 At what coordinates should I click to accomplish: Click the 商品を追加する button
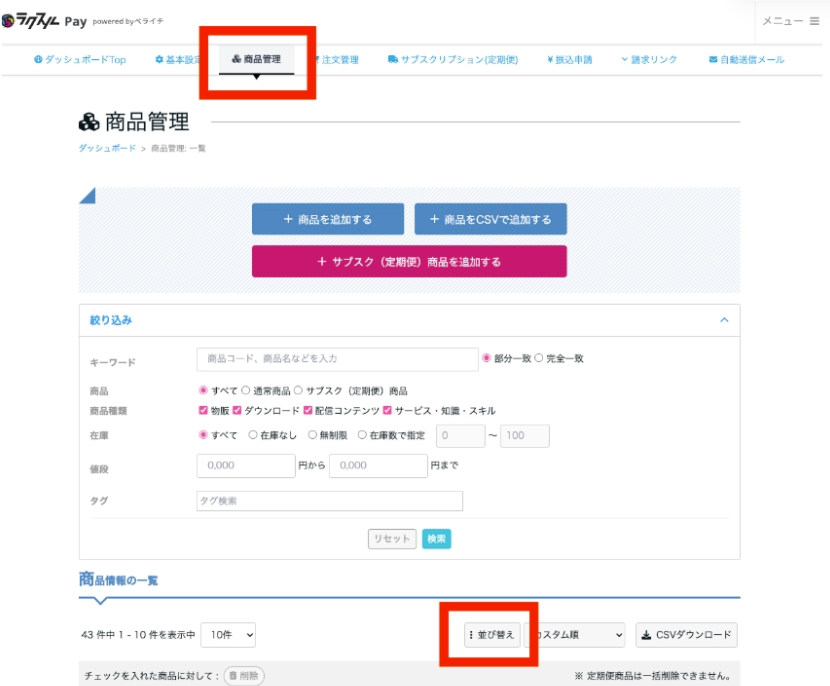tap(328, 219)
